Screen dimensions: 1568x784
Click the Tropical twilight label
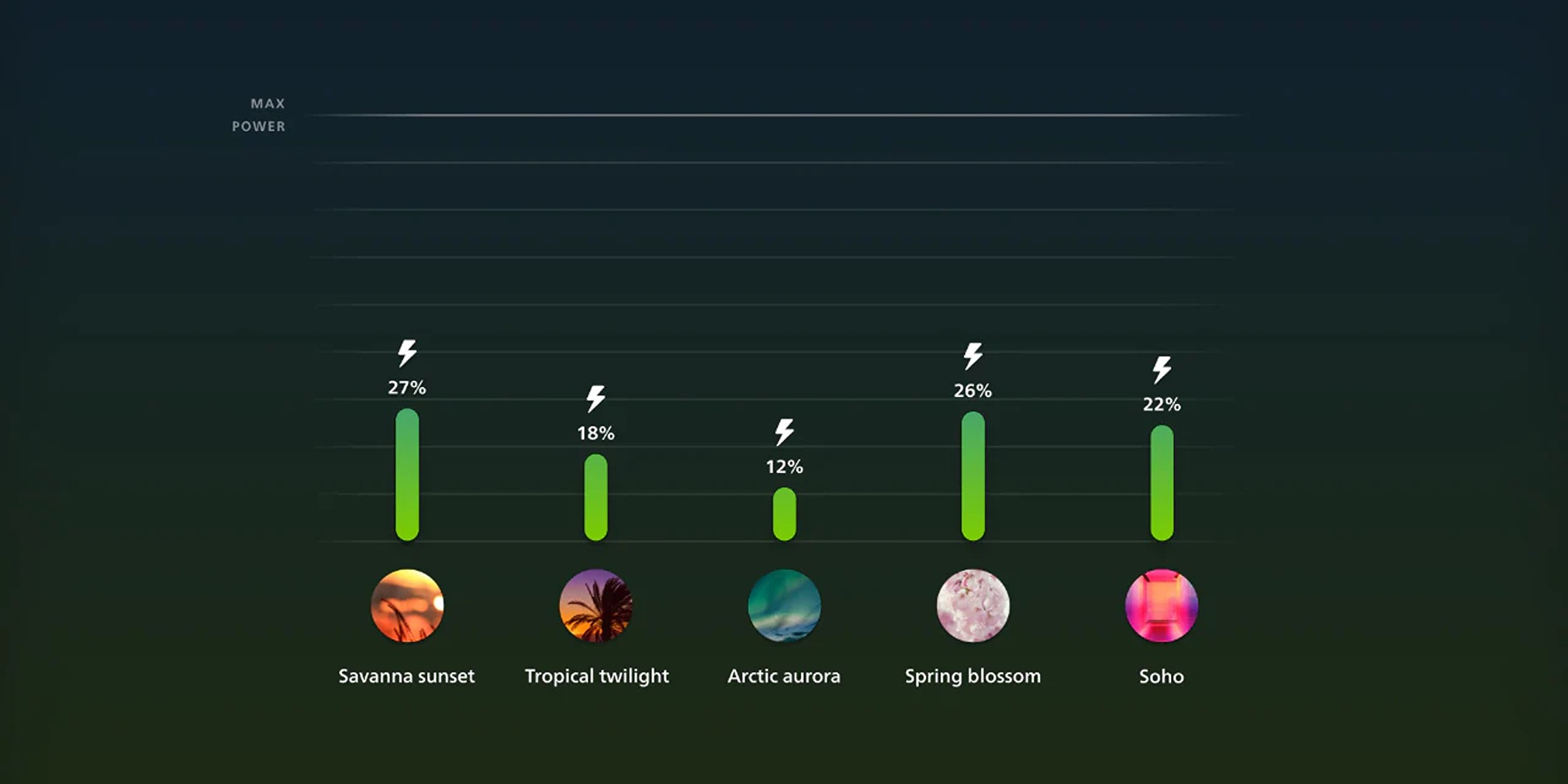pyautogui.click(x=596, y=676)
